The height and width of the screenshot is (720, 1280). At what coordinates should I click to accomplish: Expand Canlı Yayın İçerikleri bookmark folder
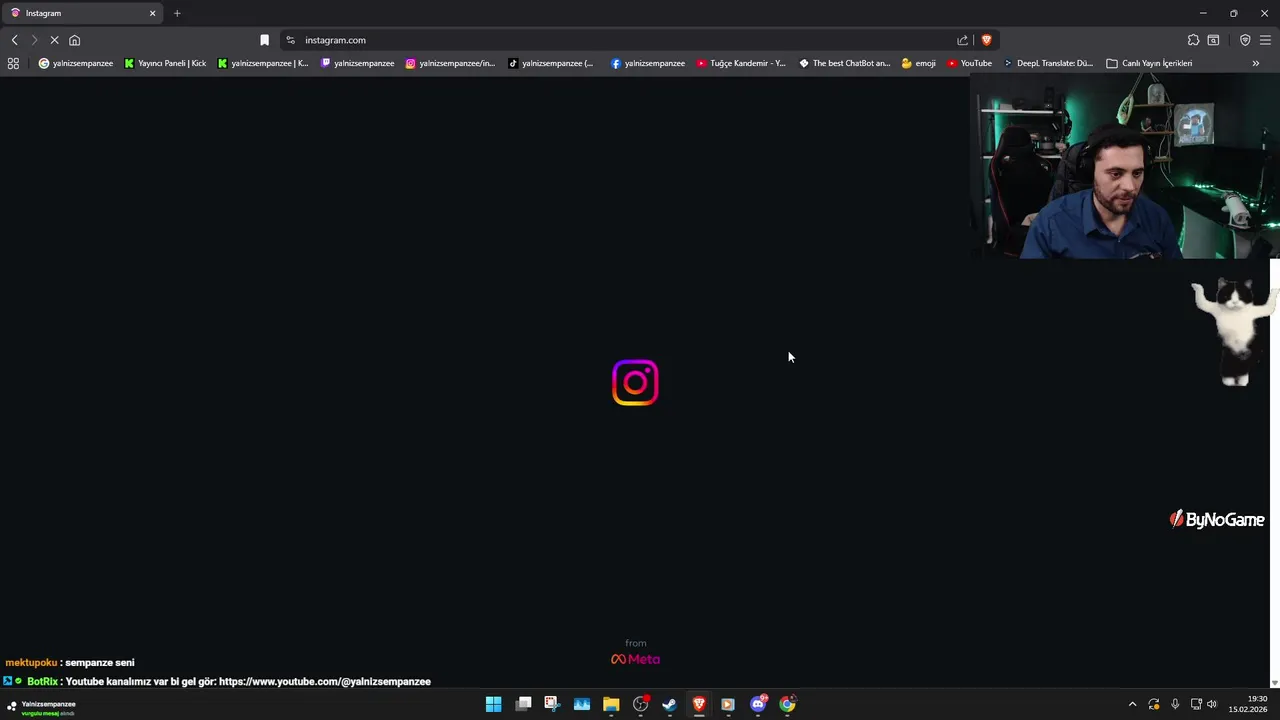(x=1149, y=63)
